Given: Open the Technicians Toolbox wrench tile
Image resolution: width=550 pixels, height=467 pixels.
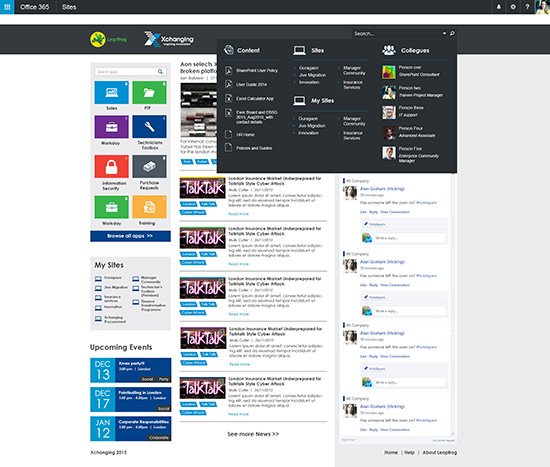Looking at the screenshot, I should point(149,127).
